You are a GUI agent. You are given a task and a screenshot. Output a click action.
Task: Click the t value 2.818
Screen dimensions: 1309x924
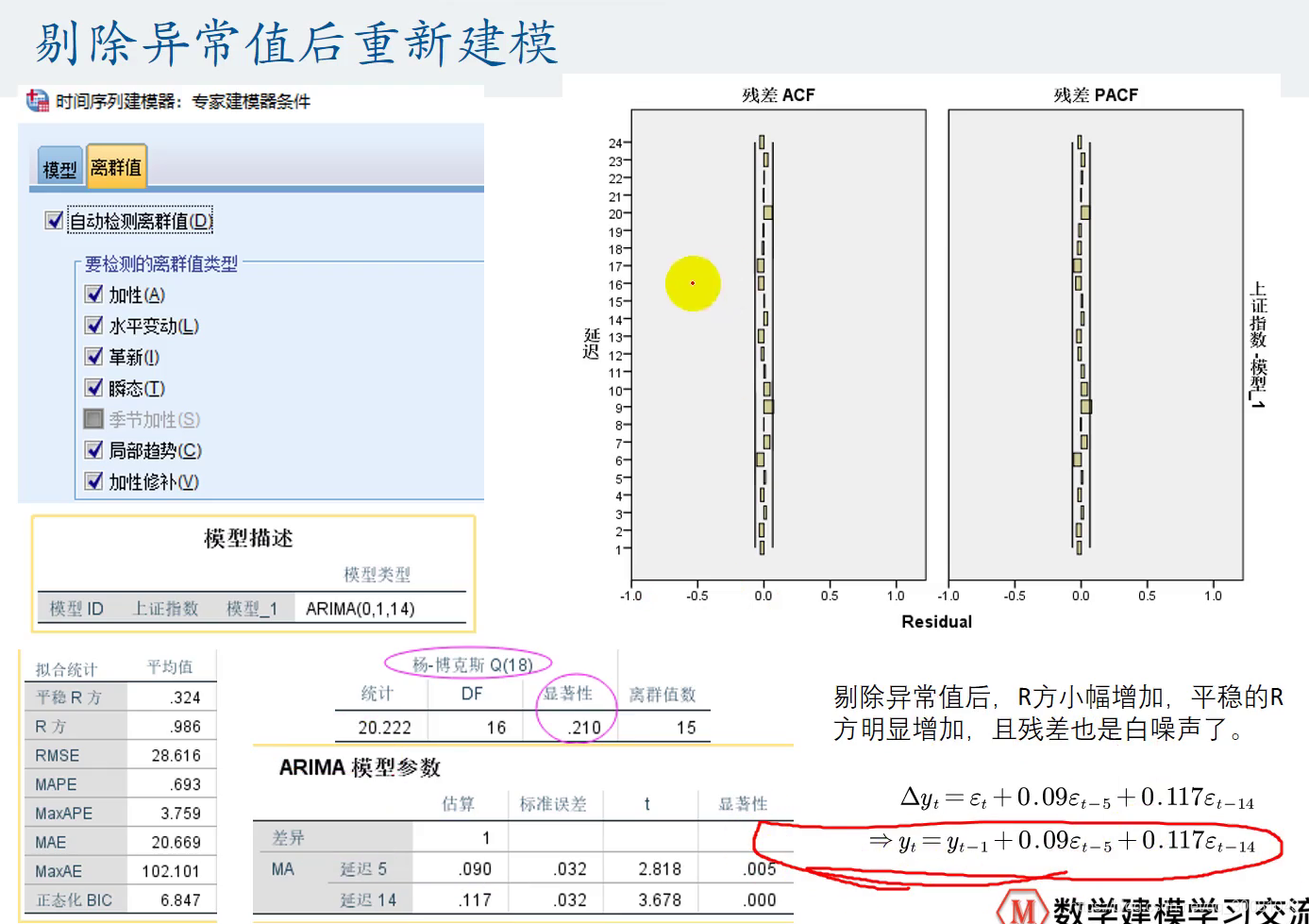click(x=660, y=869)
